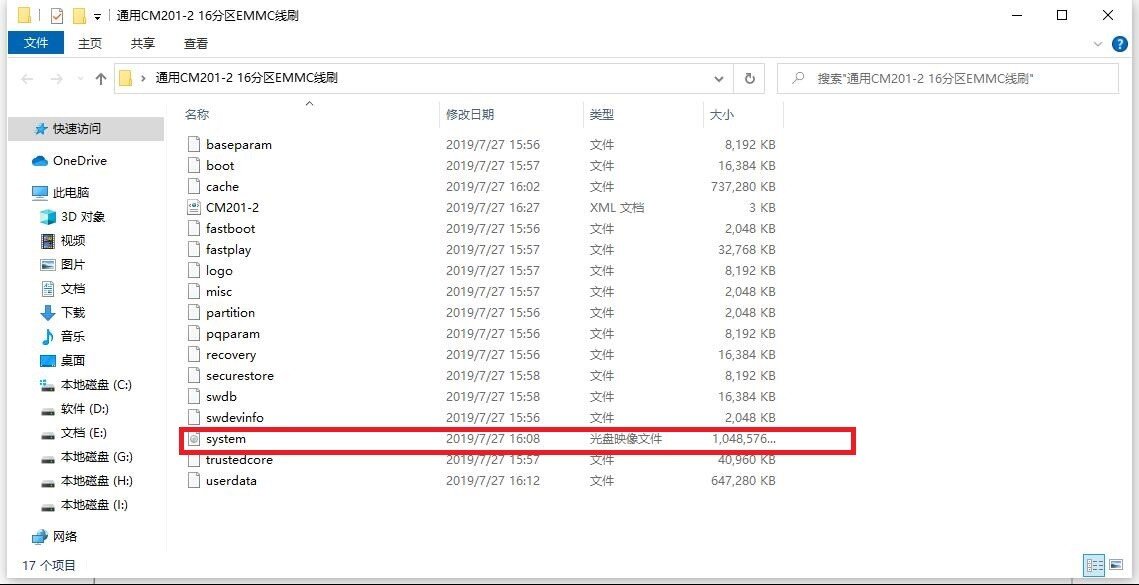Select the XML 文档 type cell
This screenshot has height=585, width=1139.
tap(617, 207)
